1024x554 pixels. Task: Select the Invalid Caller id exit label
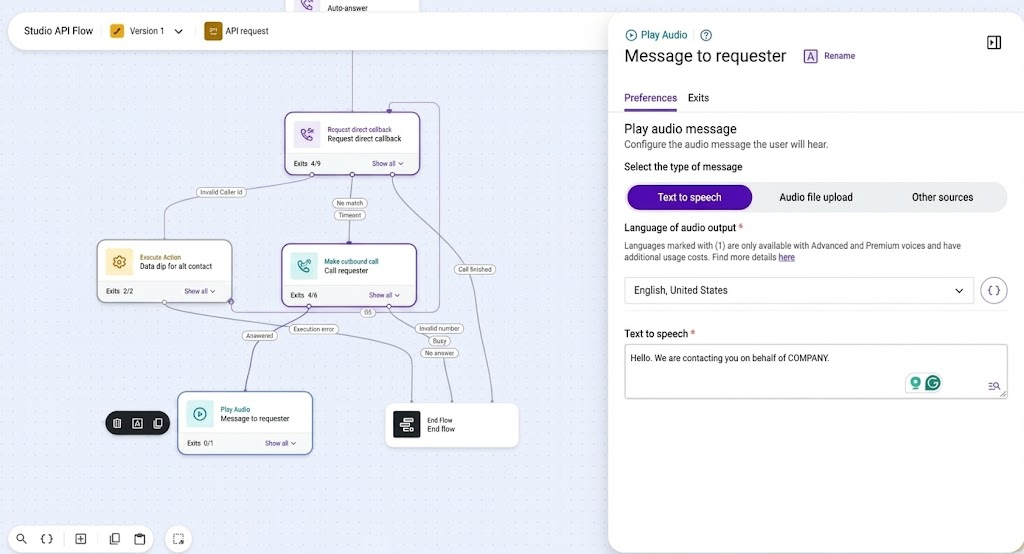click(x=221, y=192)
